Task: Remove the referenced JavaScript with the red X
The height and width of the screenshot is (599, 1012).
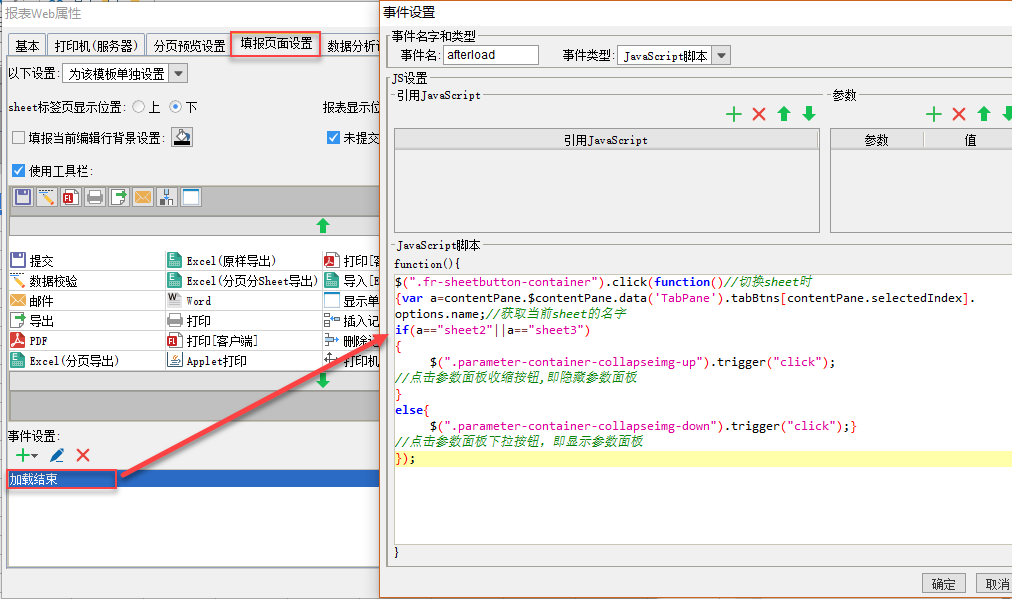Action: tap(759, 114)
